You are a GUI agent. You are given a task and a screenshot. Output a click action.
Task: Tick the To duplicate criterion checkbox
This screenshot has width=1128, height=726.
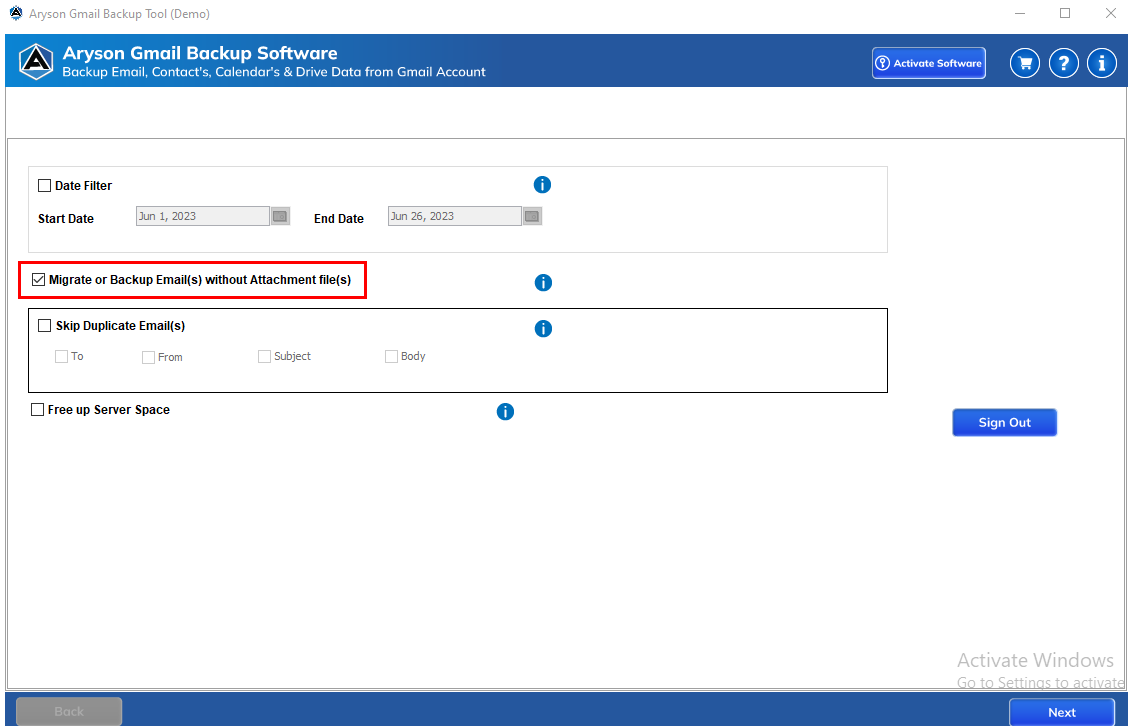62,356
